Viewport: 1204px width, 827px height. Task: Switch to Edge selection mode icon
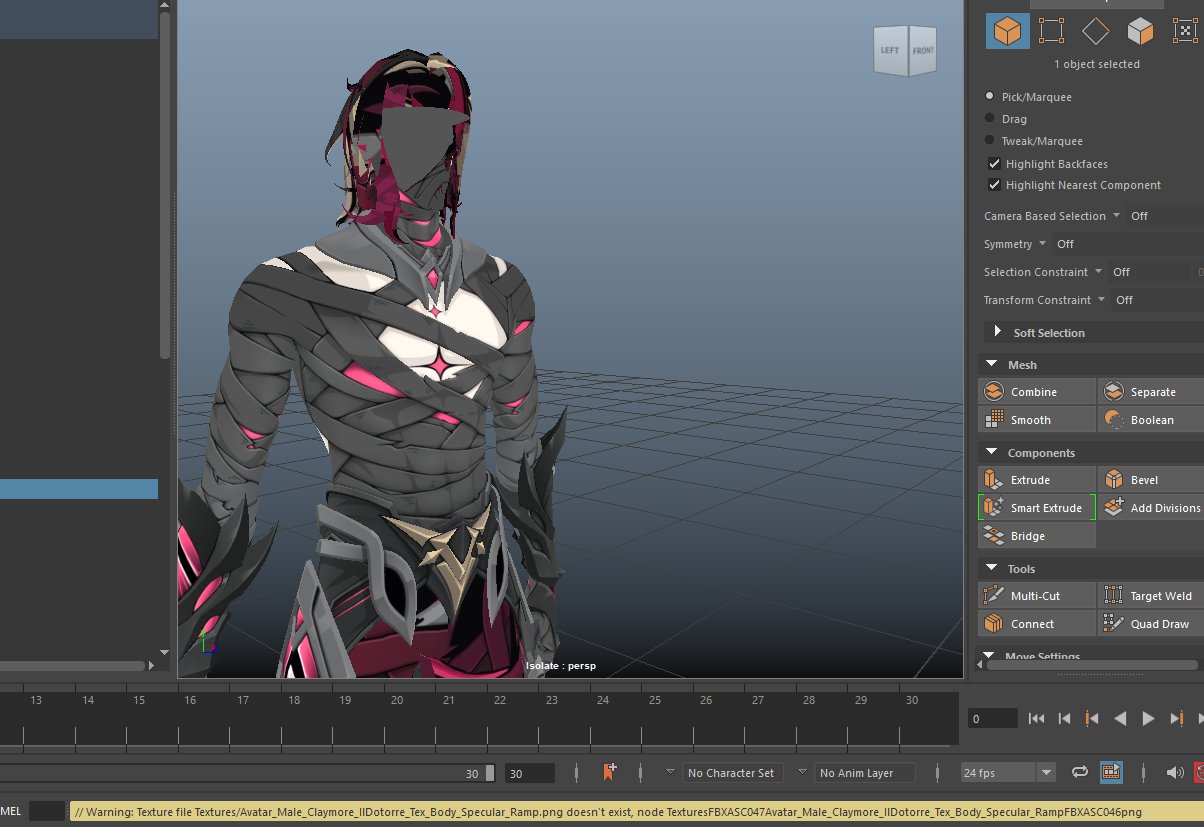click(1095, 31)
